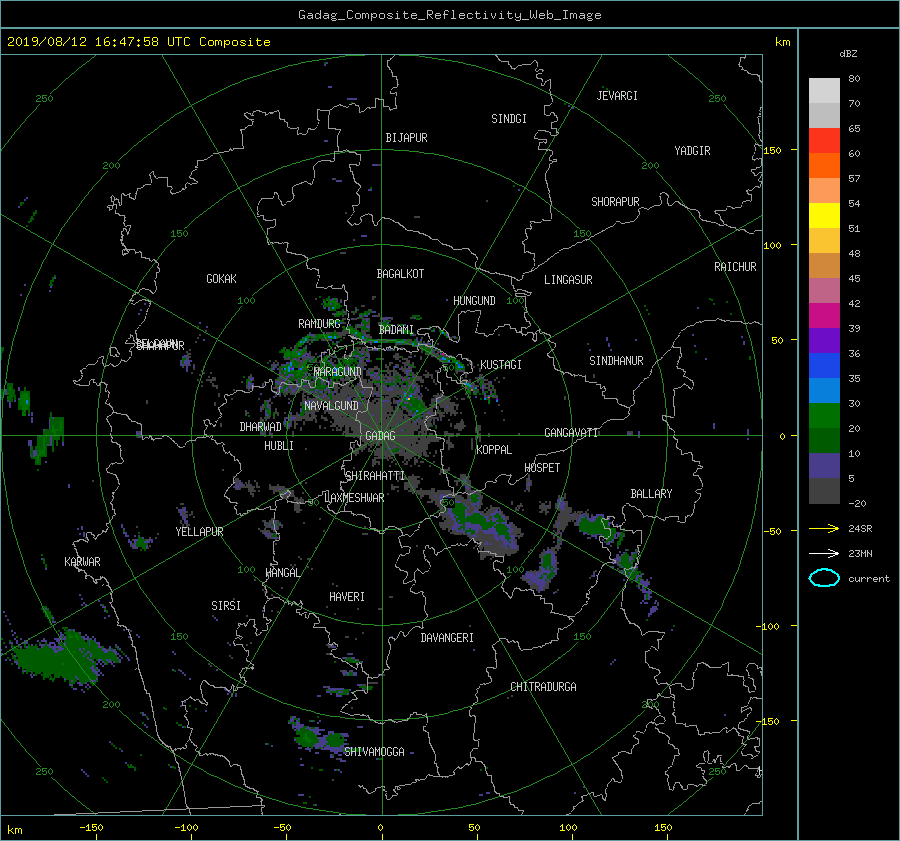Click the YELLAPUR city label
The height and width of the screenshot is (841, 900).
coord(199,532)
